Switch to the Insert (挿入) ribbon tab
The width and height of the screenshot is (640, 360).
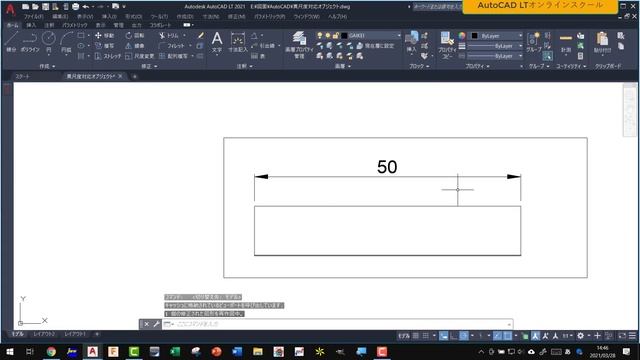(x=31, y=25)
